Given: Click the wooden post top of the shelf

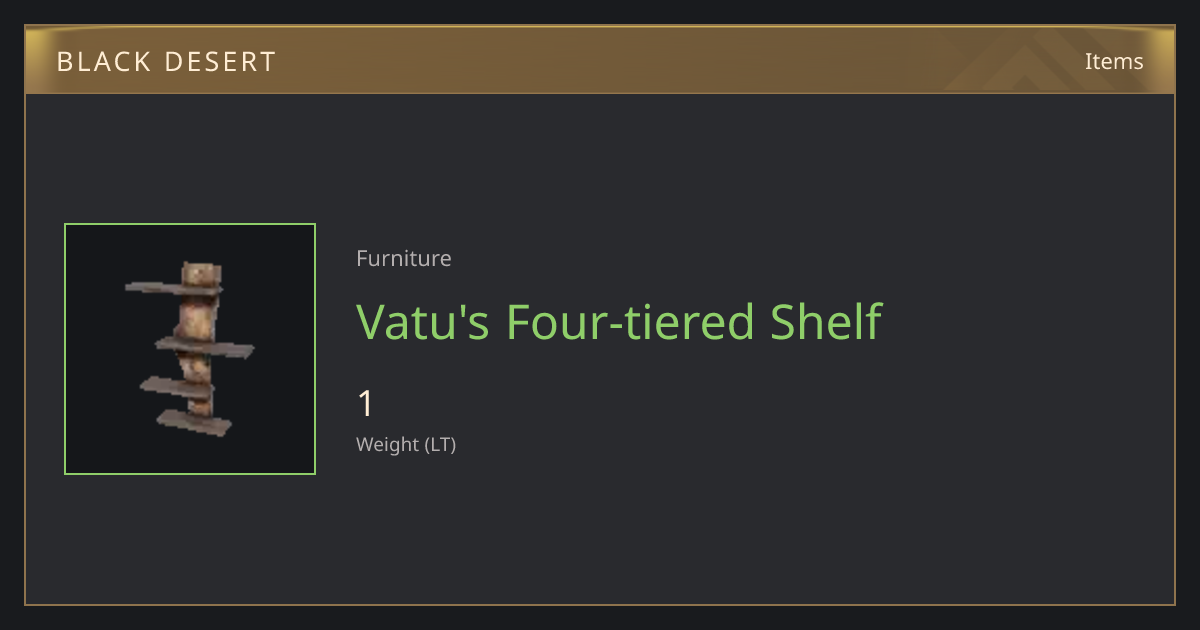Looking at the screenshot, I should pyautogui.click(x=199, y=273).
